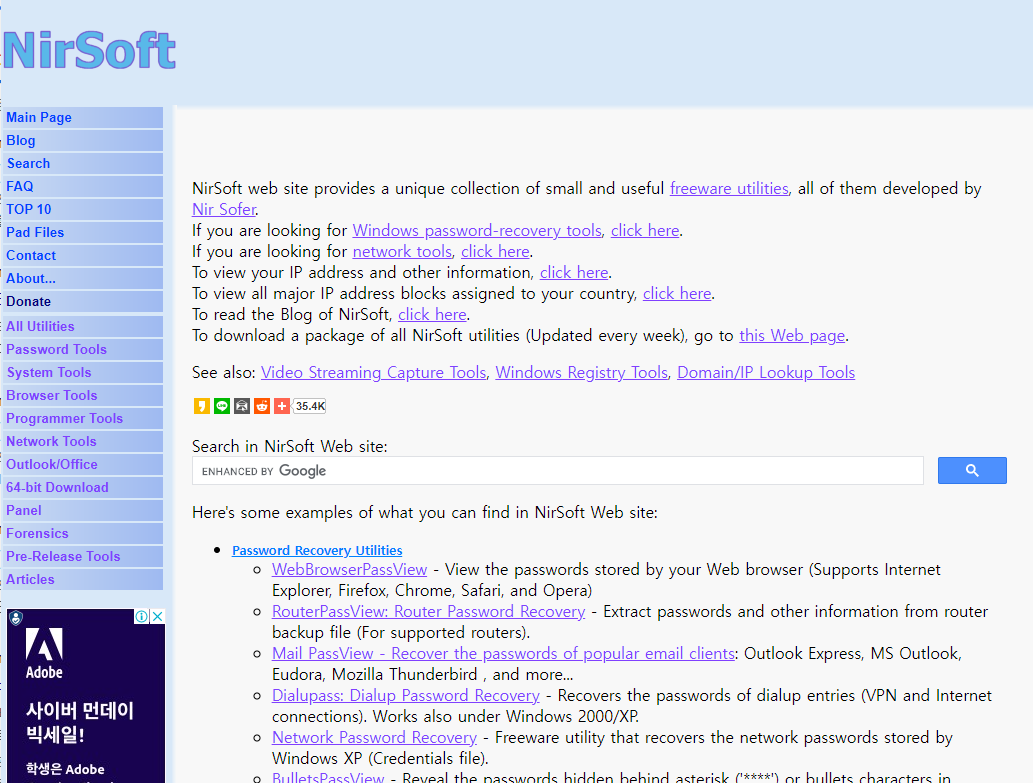Open Panel in the sidebar
The height and width of the screenshot is (783, 1033).
click(83, 511)
